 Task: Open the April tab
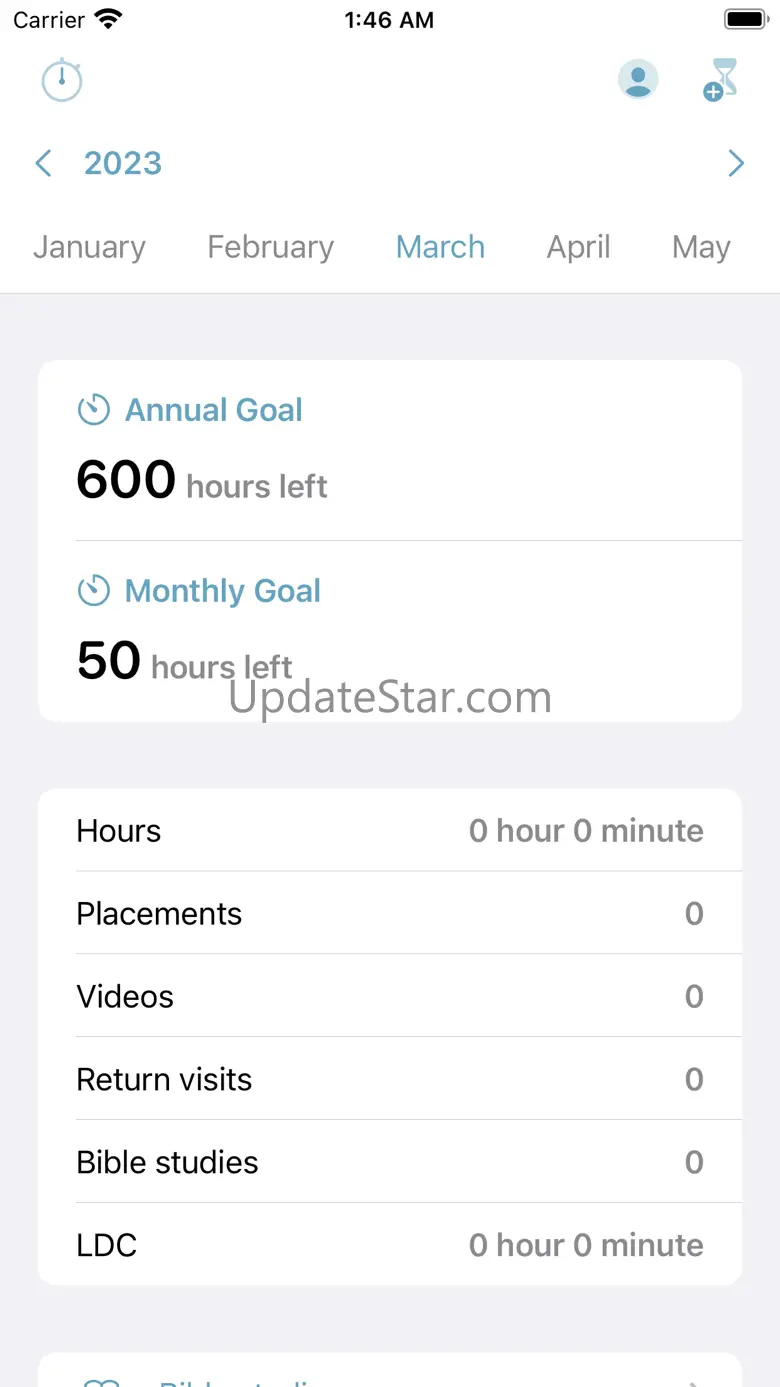[x=578, y=247]
